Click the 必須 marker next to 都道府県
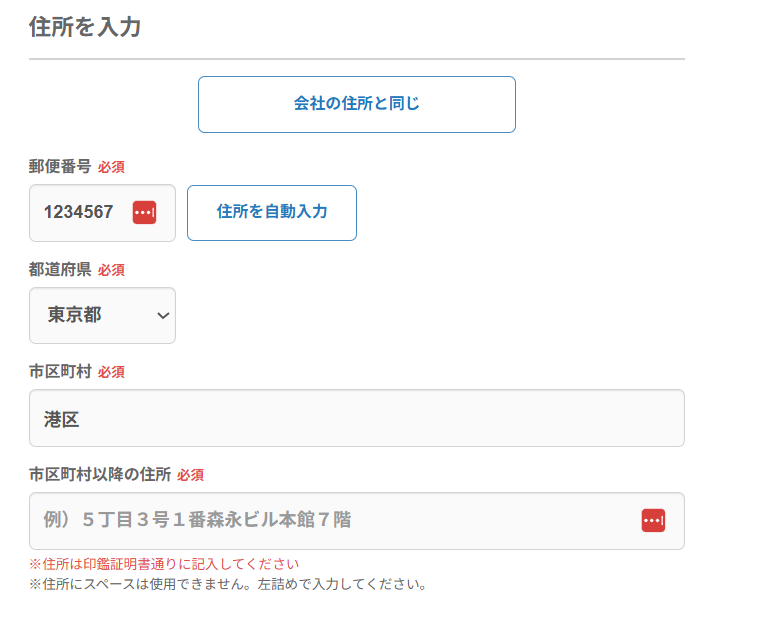757x617 pixels. 111,270
